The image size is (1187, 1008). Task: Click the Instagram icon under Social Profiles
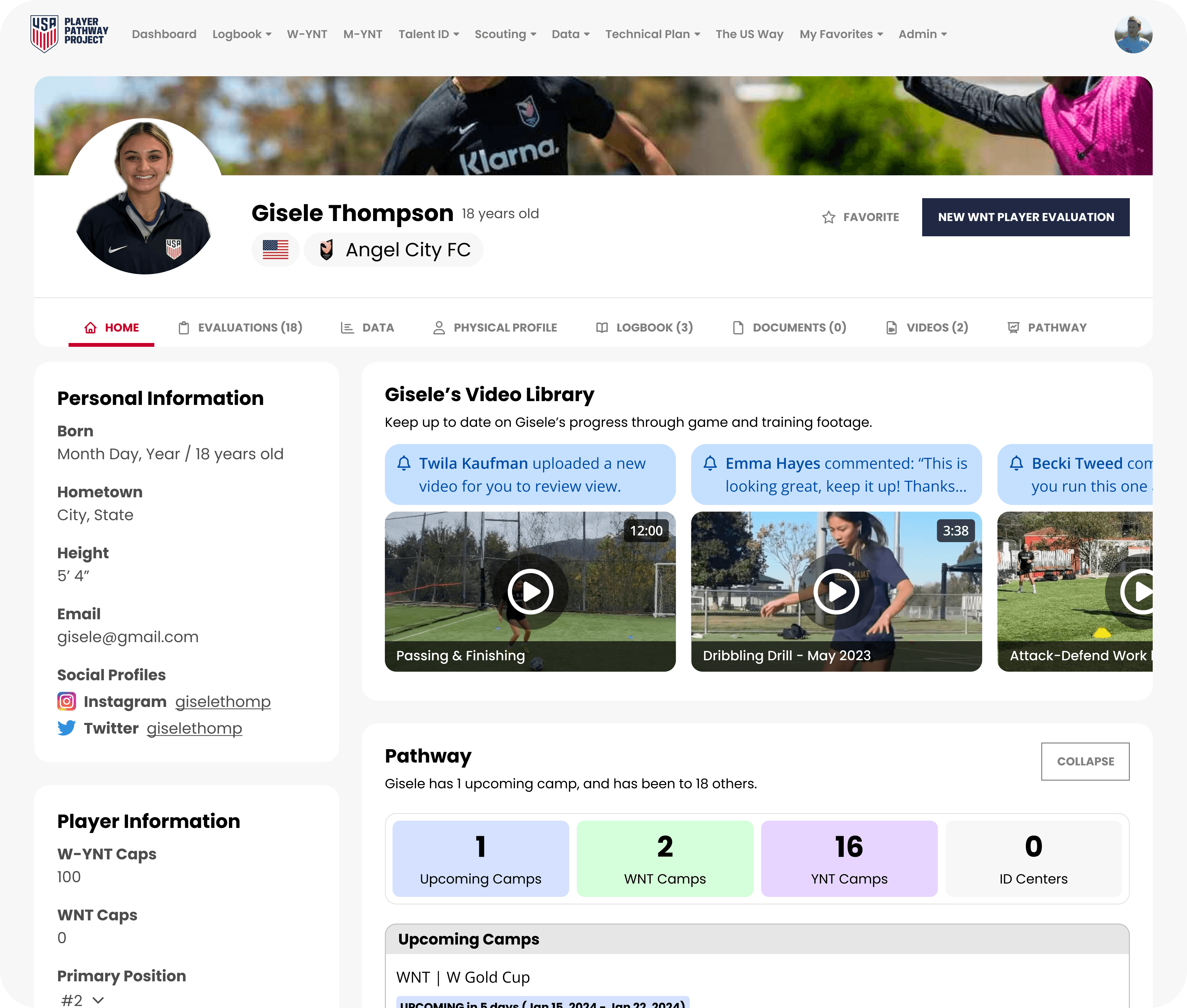pyautogui.click(x=66, y=701)
